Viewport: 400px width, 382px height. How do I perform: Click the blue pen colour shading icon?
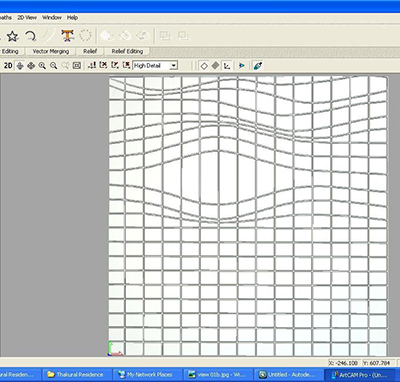[257, 66]
